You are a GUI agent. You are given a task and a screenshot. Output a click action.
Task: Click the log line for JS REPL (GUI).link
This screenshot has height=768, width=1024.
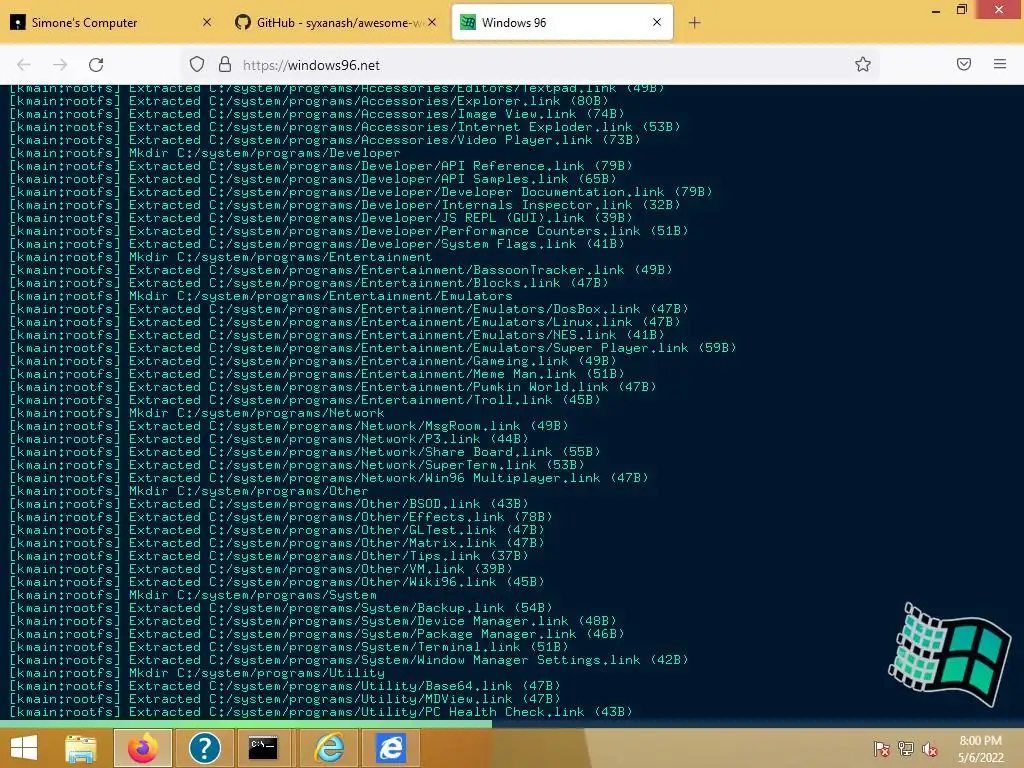[321, 218]
